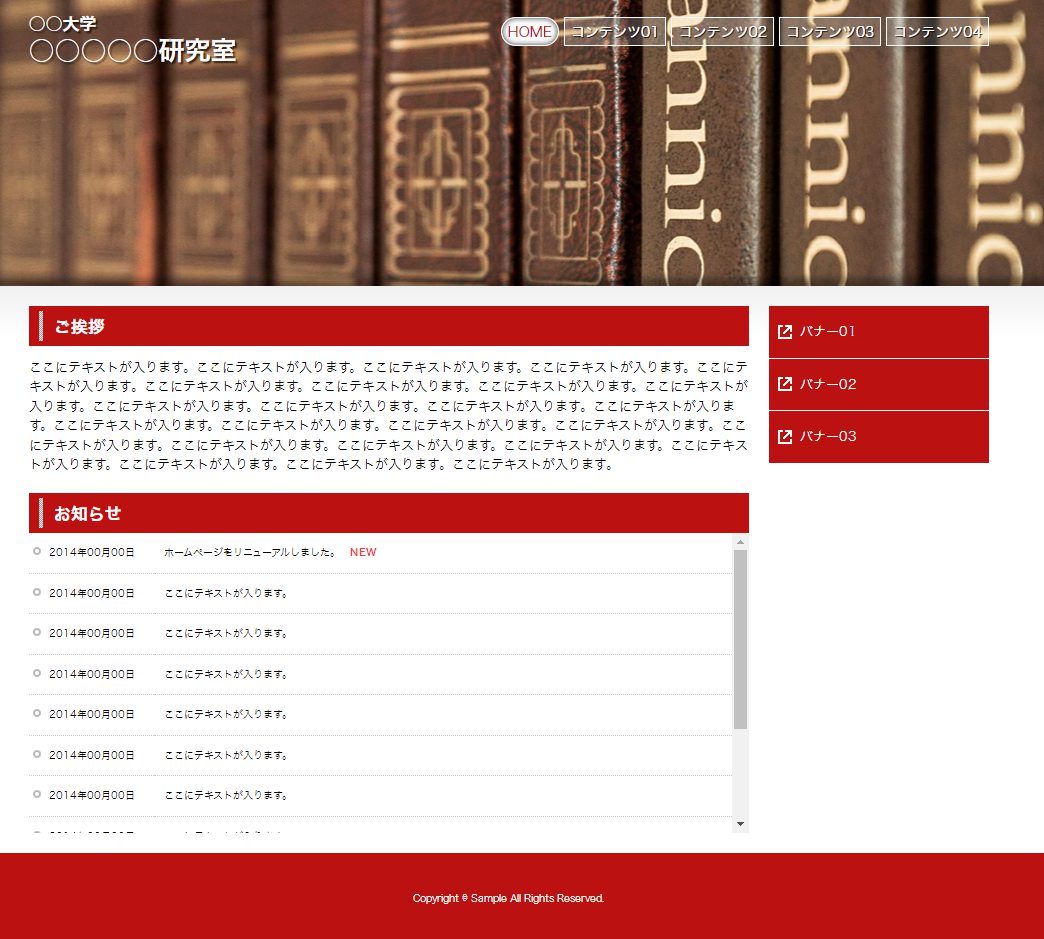The image size is (1044, 939).
Task: Open the バナー01 sidebar banner
Action: [x=878, y=332]
